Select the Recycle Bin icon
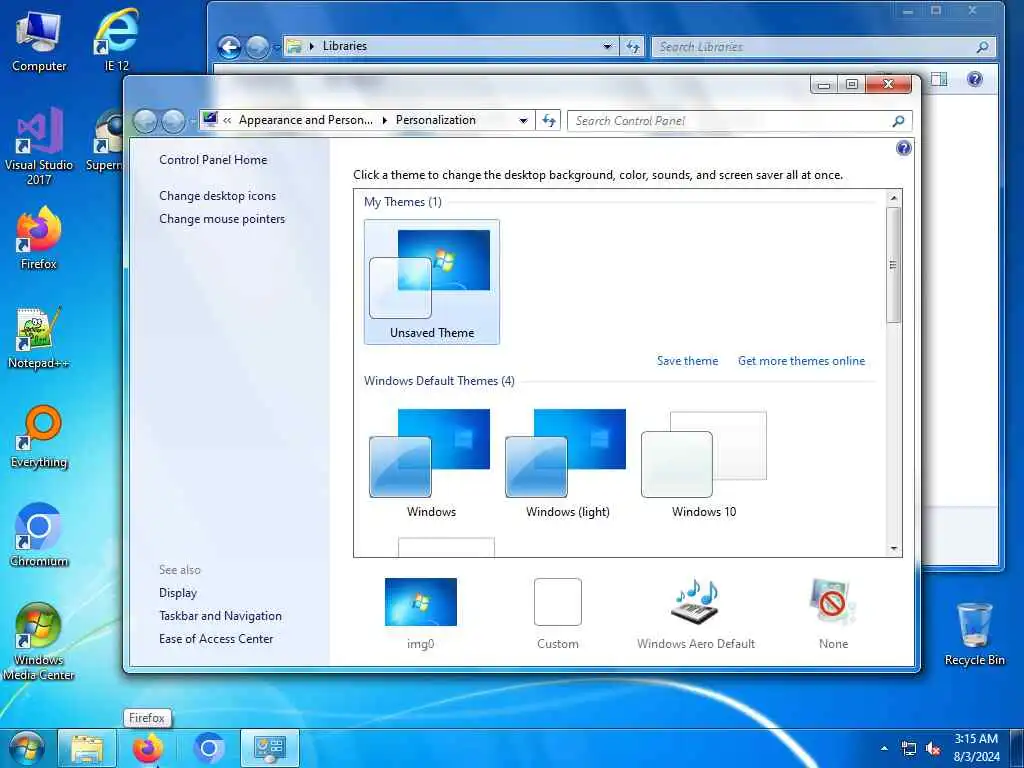 tap(974, 634)
